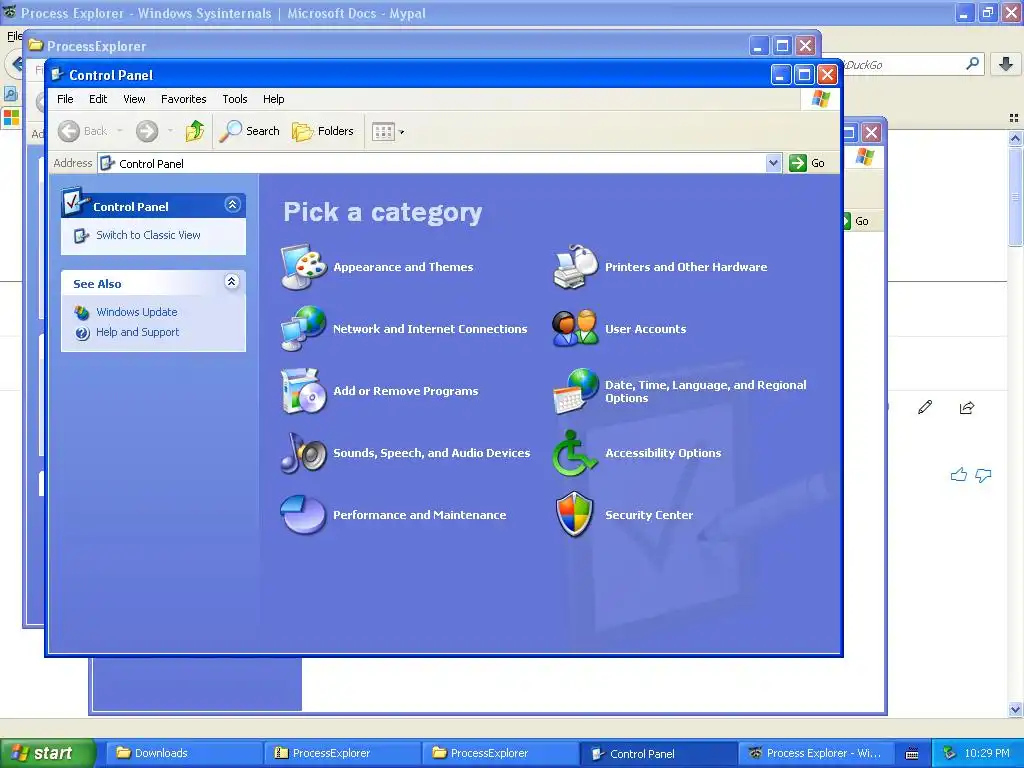Click the Windows Update link
This screenshot has height=768, width=1024.
point(136,312)
